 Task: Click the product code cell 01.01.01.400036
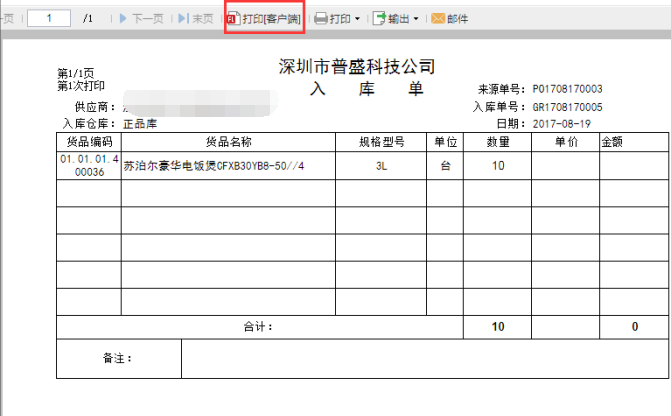tap(89, 166)
